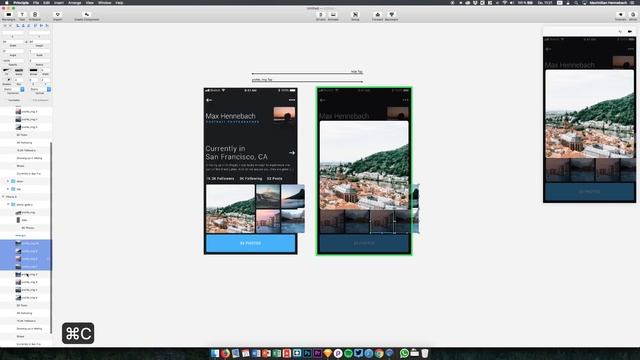Click the Feedback toolbar icon

(x=620, y=15)
